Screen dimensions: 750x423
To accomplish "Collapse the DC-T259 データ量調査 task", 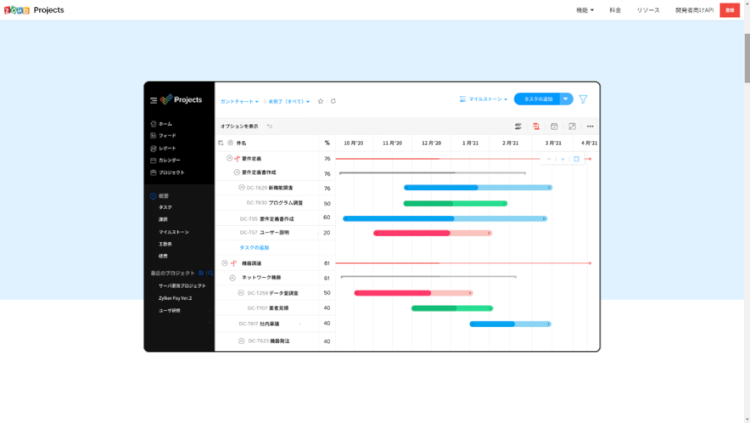I will (241, 293).
